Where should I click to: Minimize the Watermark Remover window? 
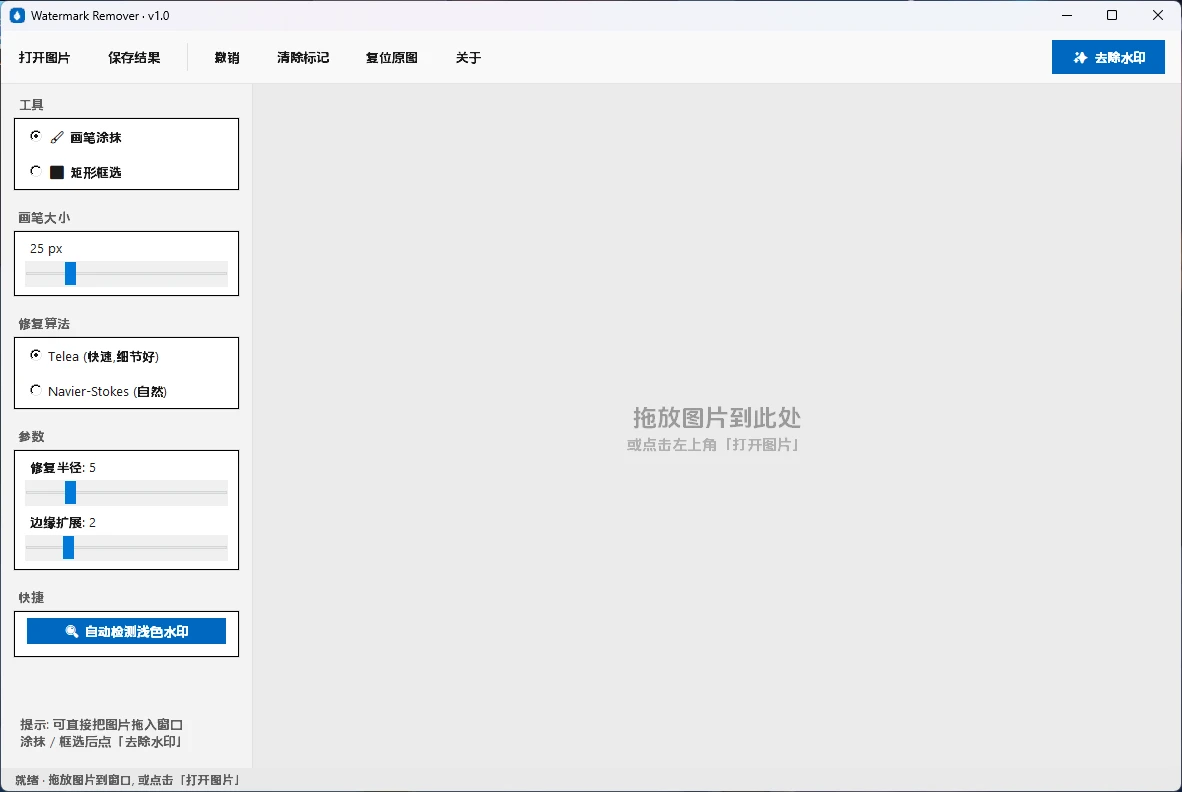1067,15
